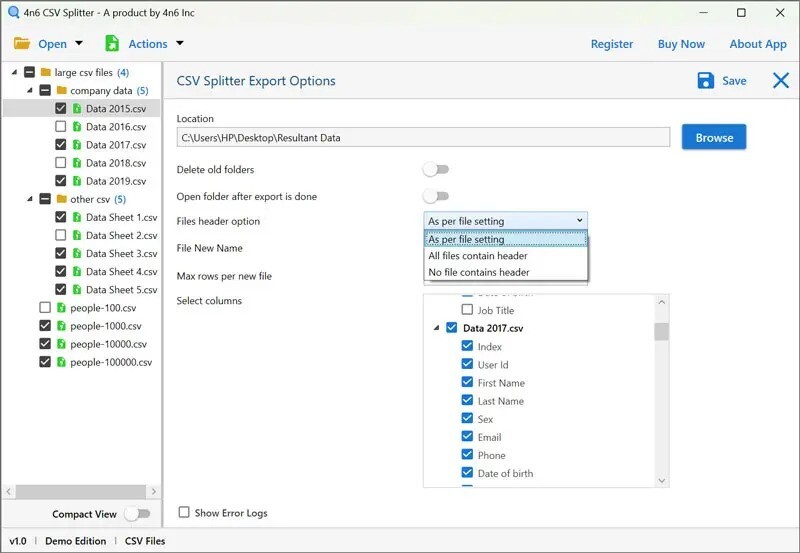Select All files contain header option

click(506, 256)
